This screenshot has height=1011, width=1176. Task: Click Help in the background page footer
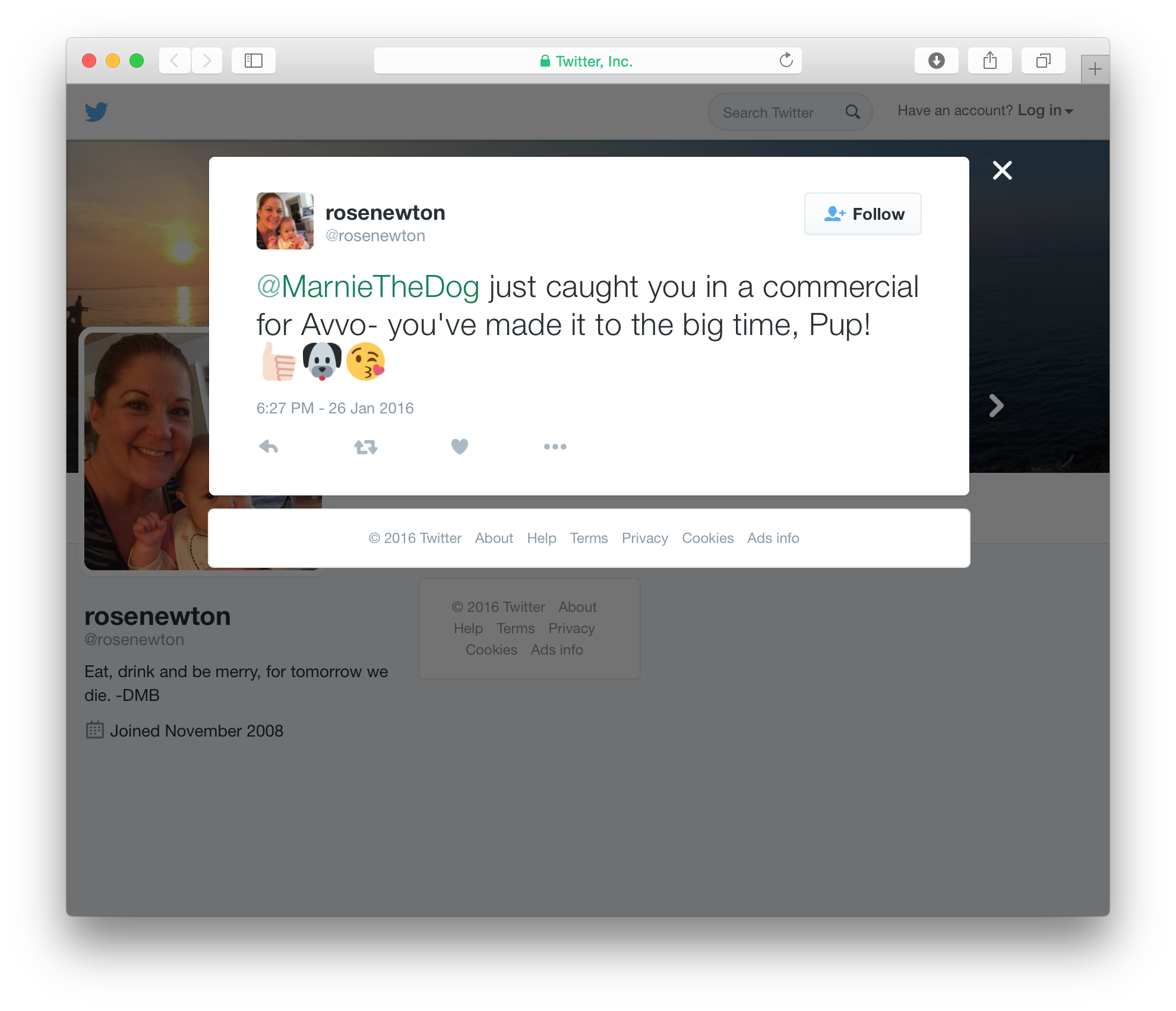click(x=469, y=628)
